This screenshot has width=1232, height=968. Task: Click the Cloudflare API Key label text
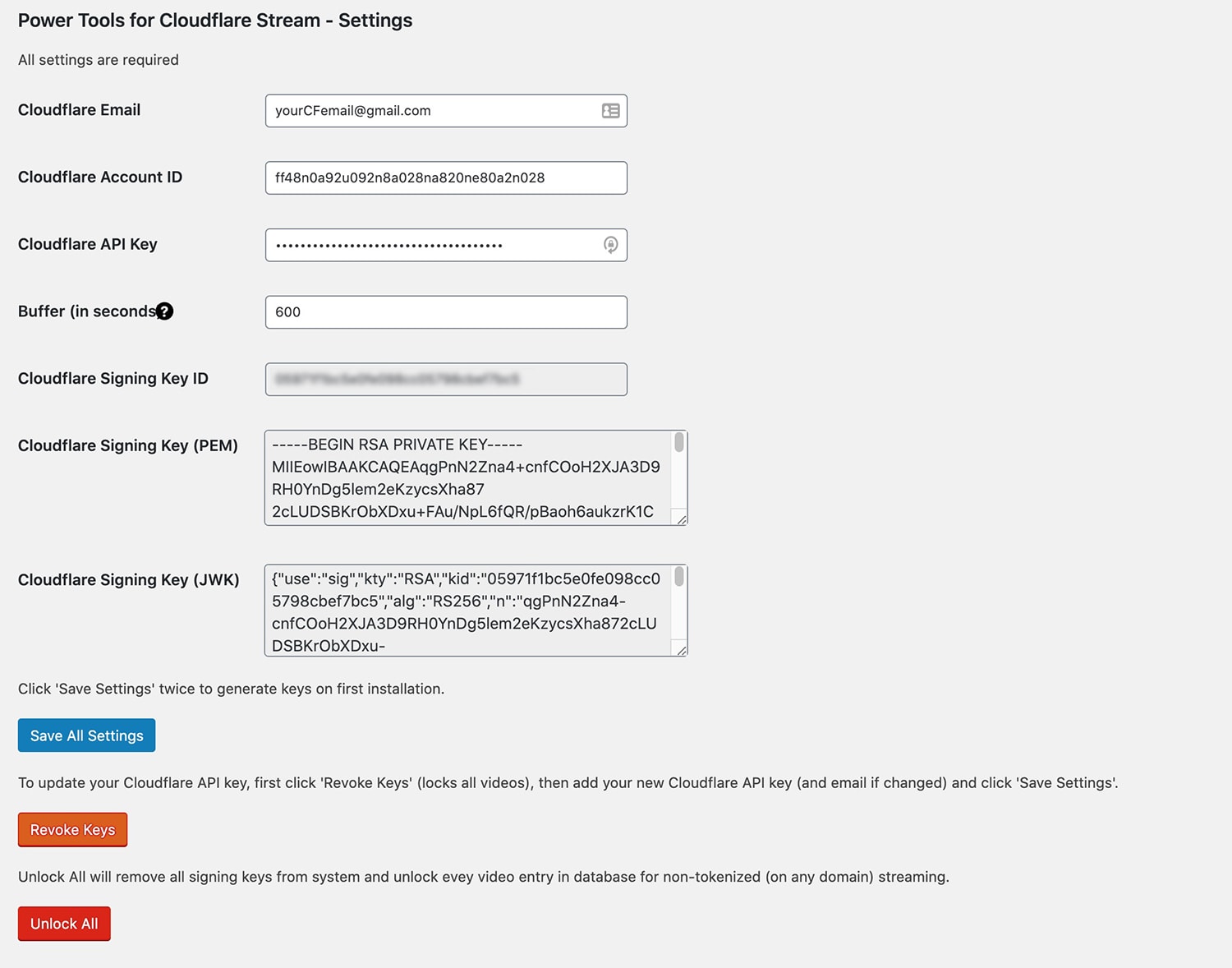[88, 244]
